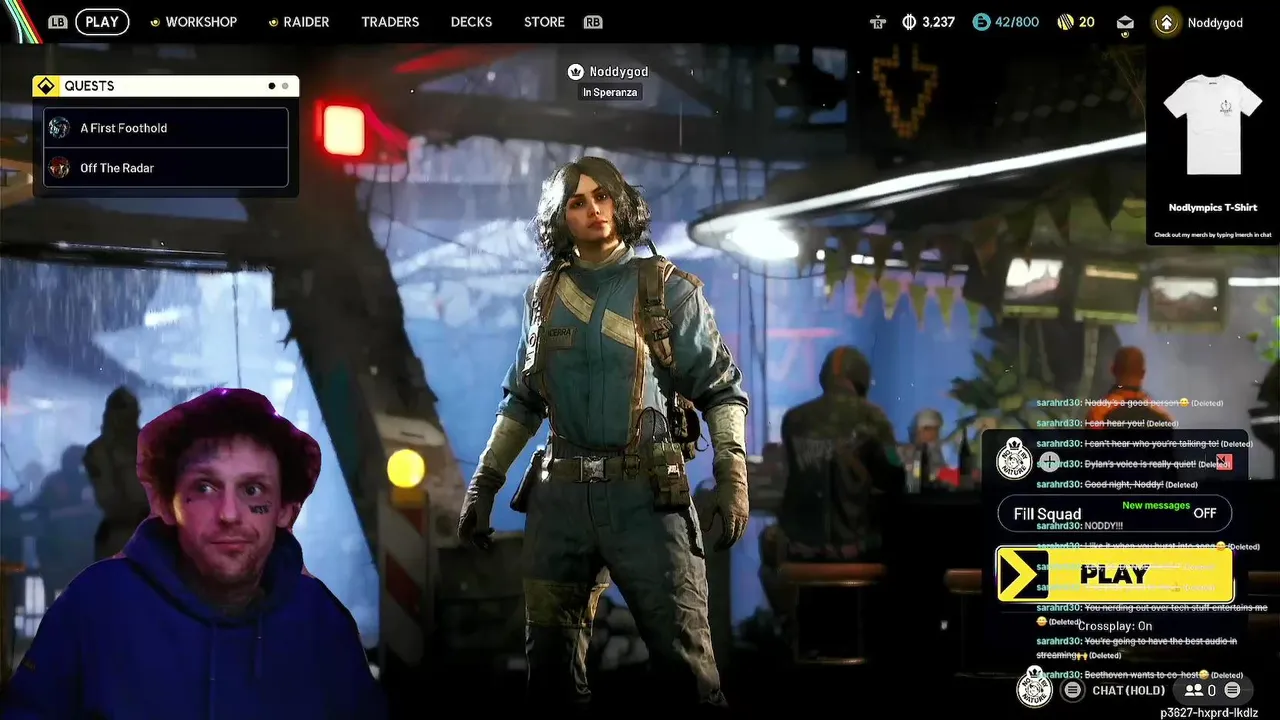Open the Off The Radar quest
Viewport: 1280px width, 720px height.
point(166,168)
